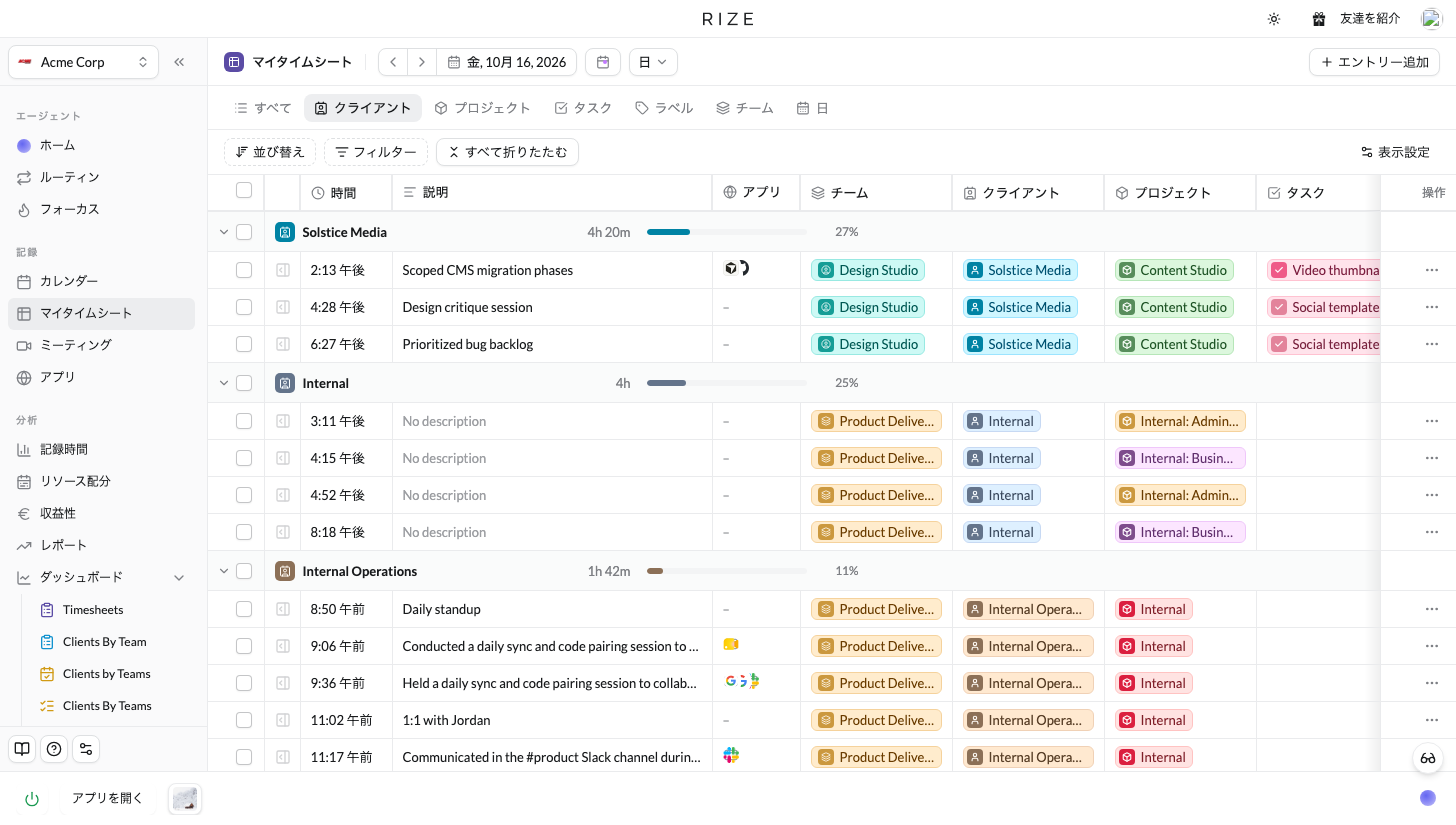The width and height of the screenshot is (1456, 825).
Task: Click Solstice Media 27% progress bar
Action: pyautogui.click(x=726, y=232)
